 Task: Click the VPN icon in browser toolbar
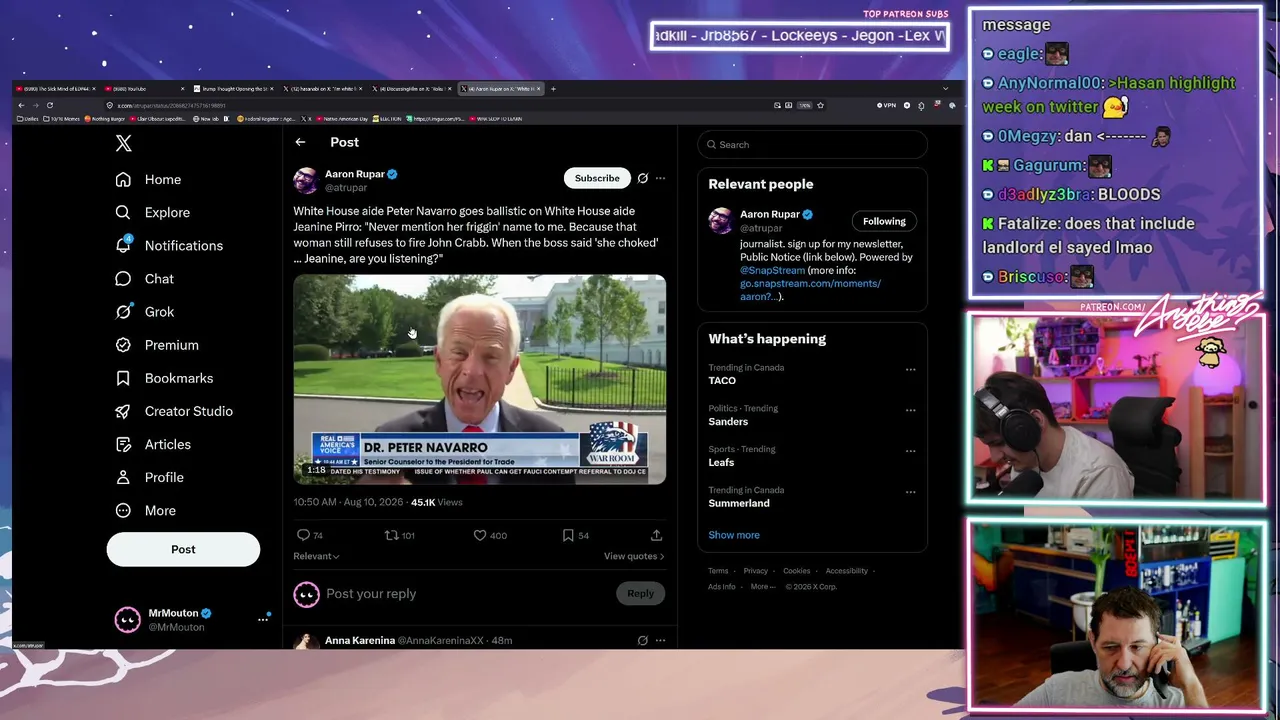886,105
